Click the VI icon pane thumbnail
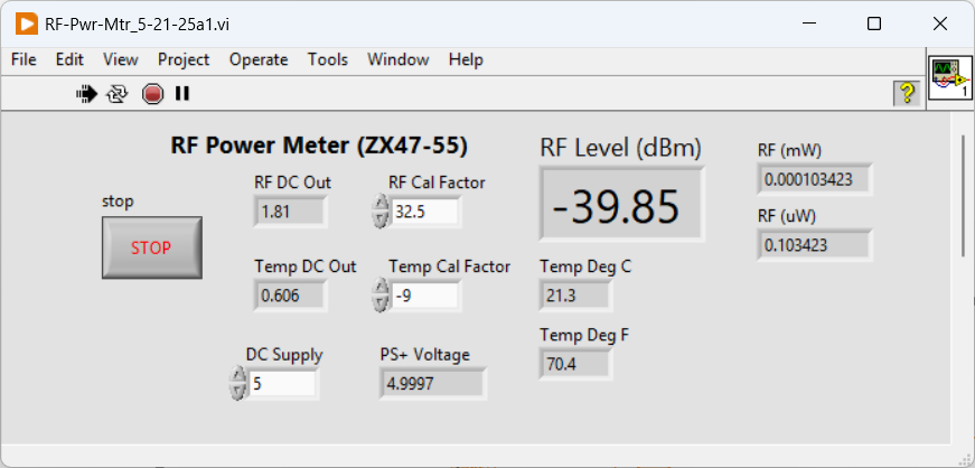This screenshot has width=977, height=468. tap(950, 77)
